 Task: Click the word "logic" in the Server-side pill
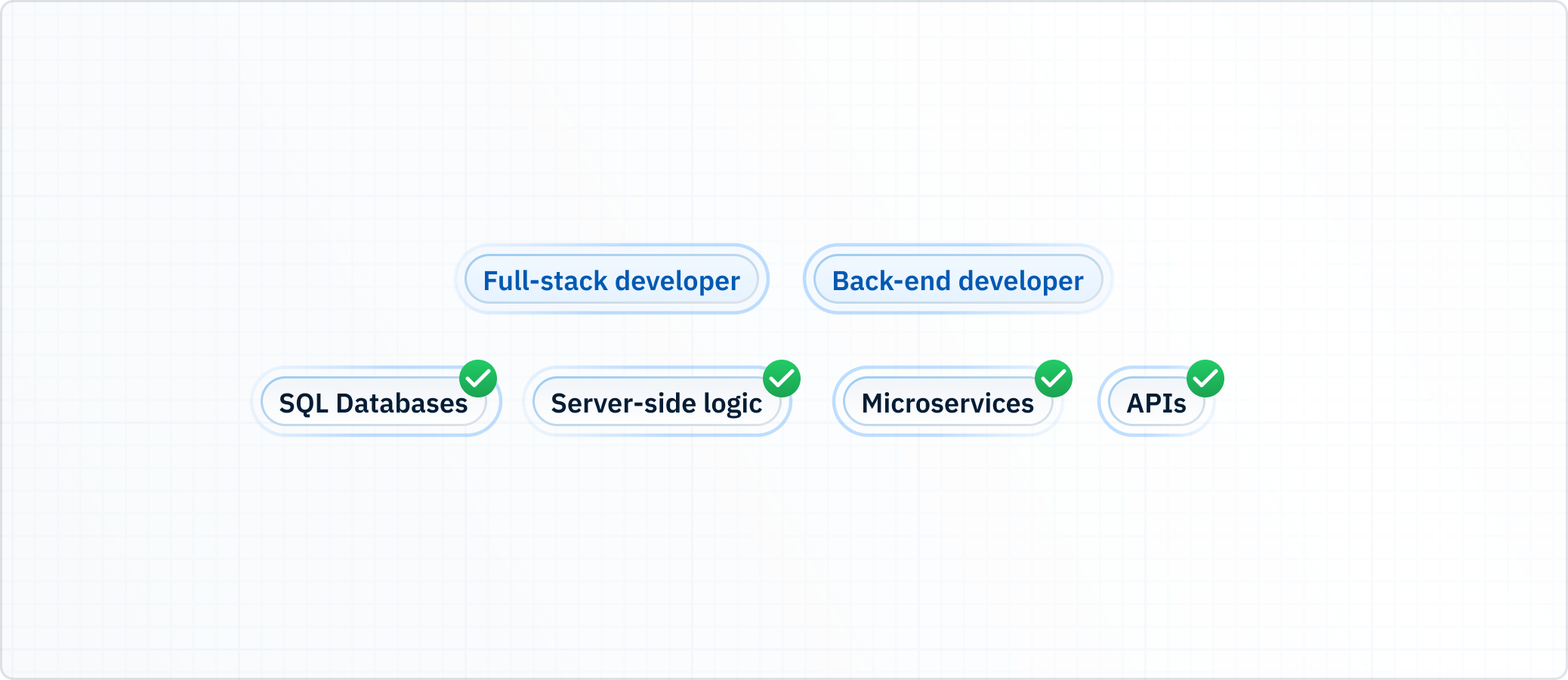tap(732, 404)
